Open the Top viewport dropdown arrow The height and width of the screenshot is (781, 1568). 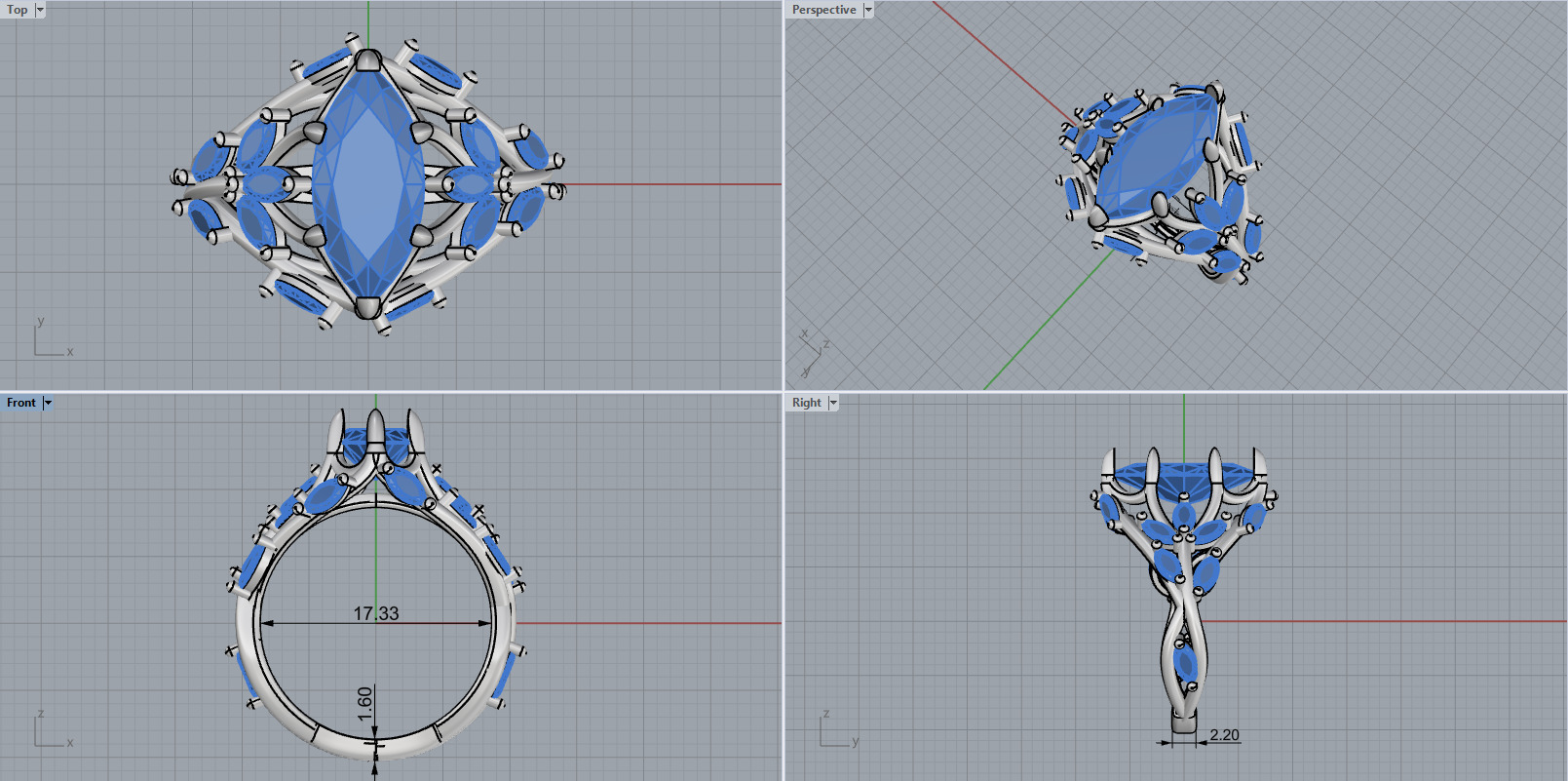tap(40, 10)
